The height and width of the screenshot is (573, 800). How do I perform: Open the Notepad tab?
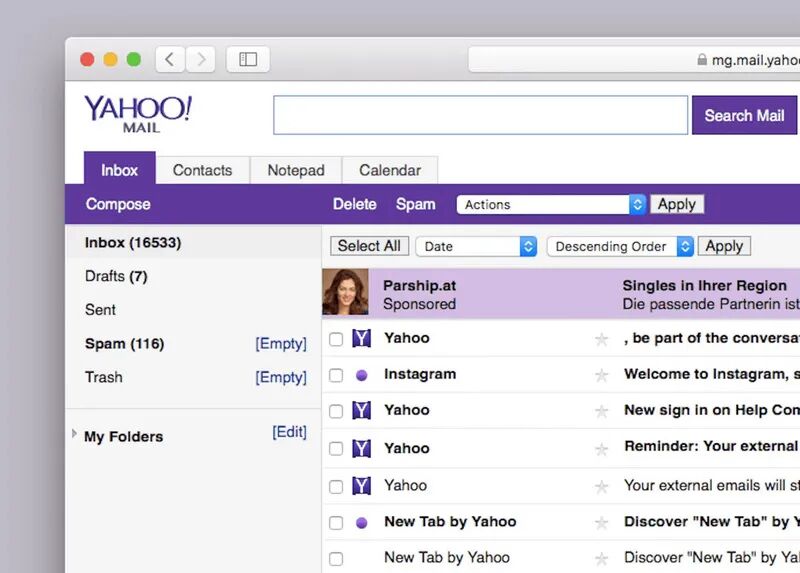click(x=296, y=170)
